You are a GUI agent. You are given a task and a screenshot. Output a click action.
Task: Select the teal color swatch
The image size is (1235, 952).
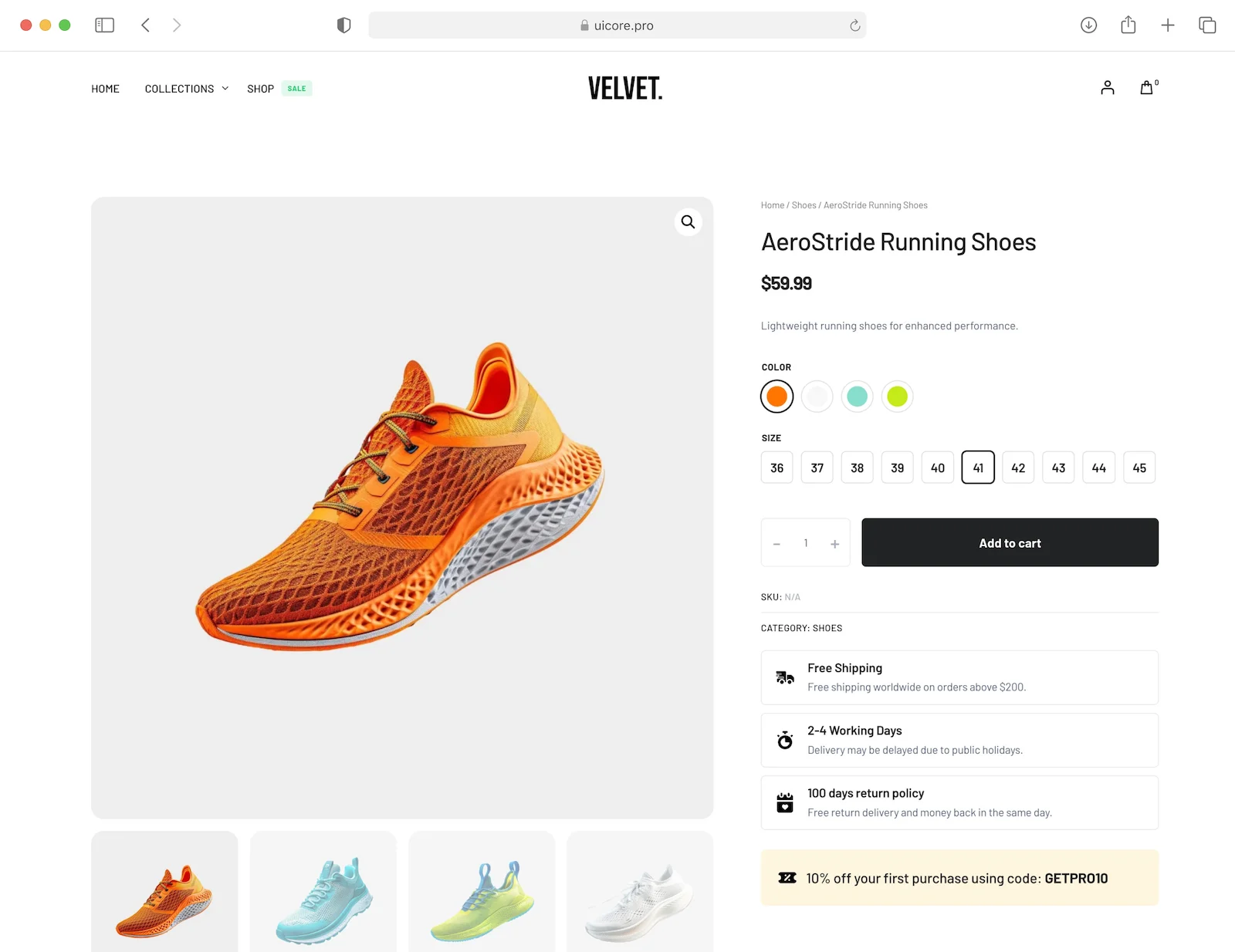[x=857, y=397]
